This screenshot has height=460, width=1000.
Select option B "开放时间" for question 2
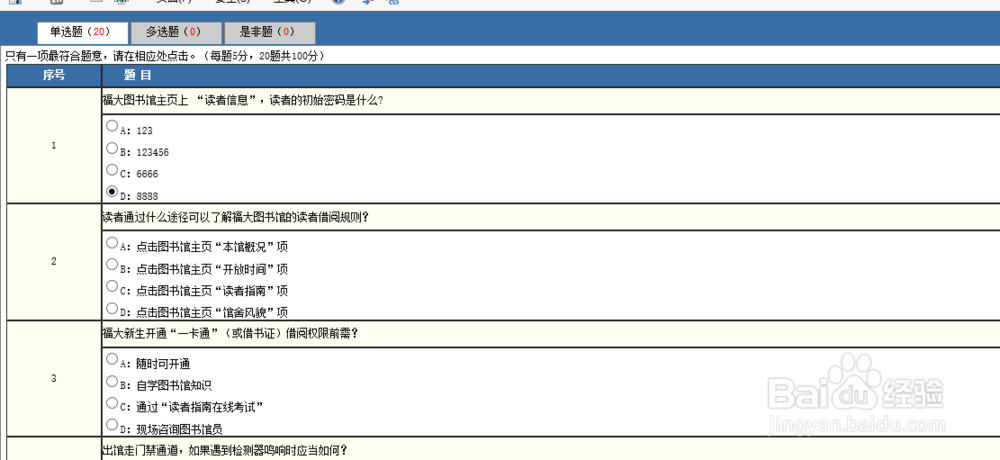(x=112, y=264)
